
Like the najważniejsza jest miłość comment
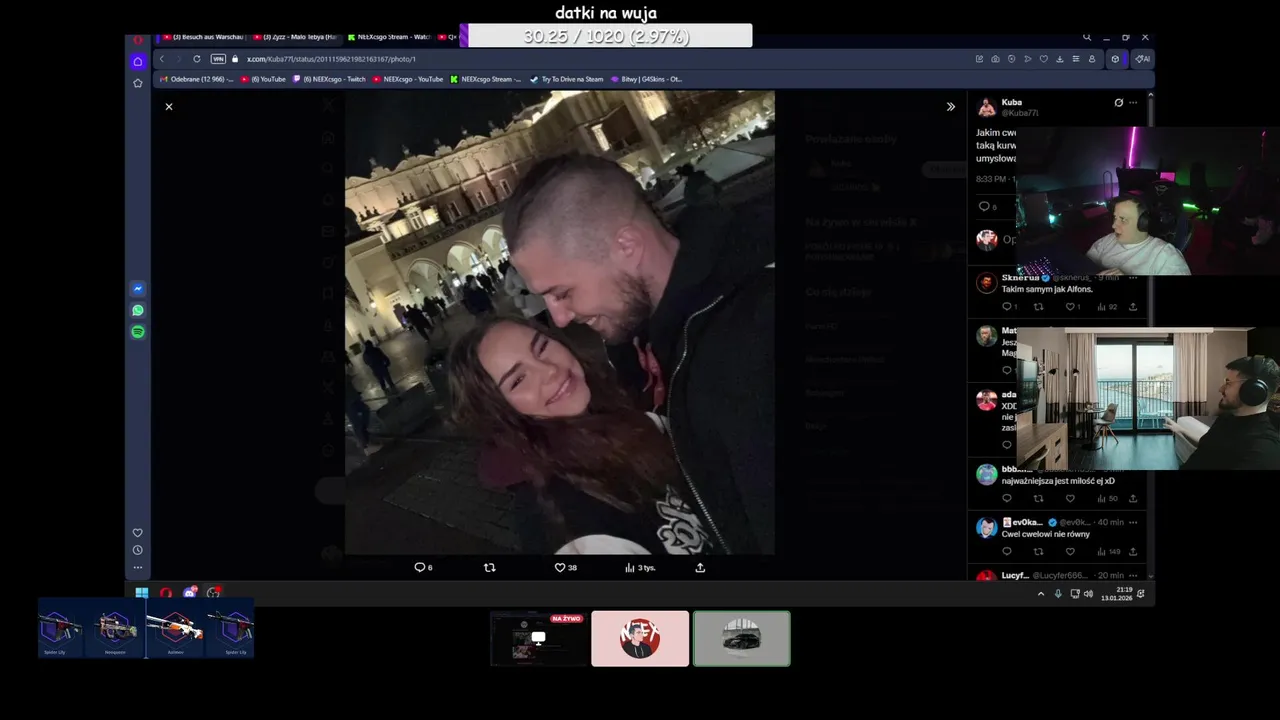[1070, 498]
